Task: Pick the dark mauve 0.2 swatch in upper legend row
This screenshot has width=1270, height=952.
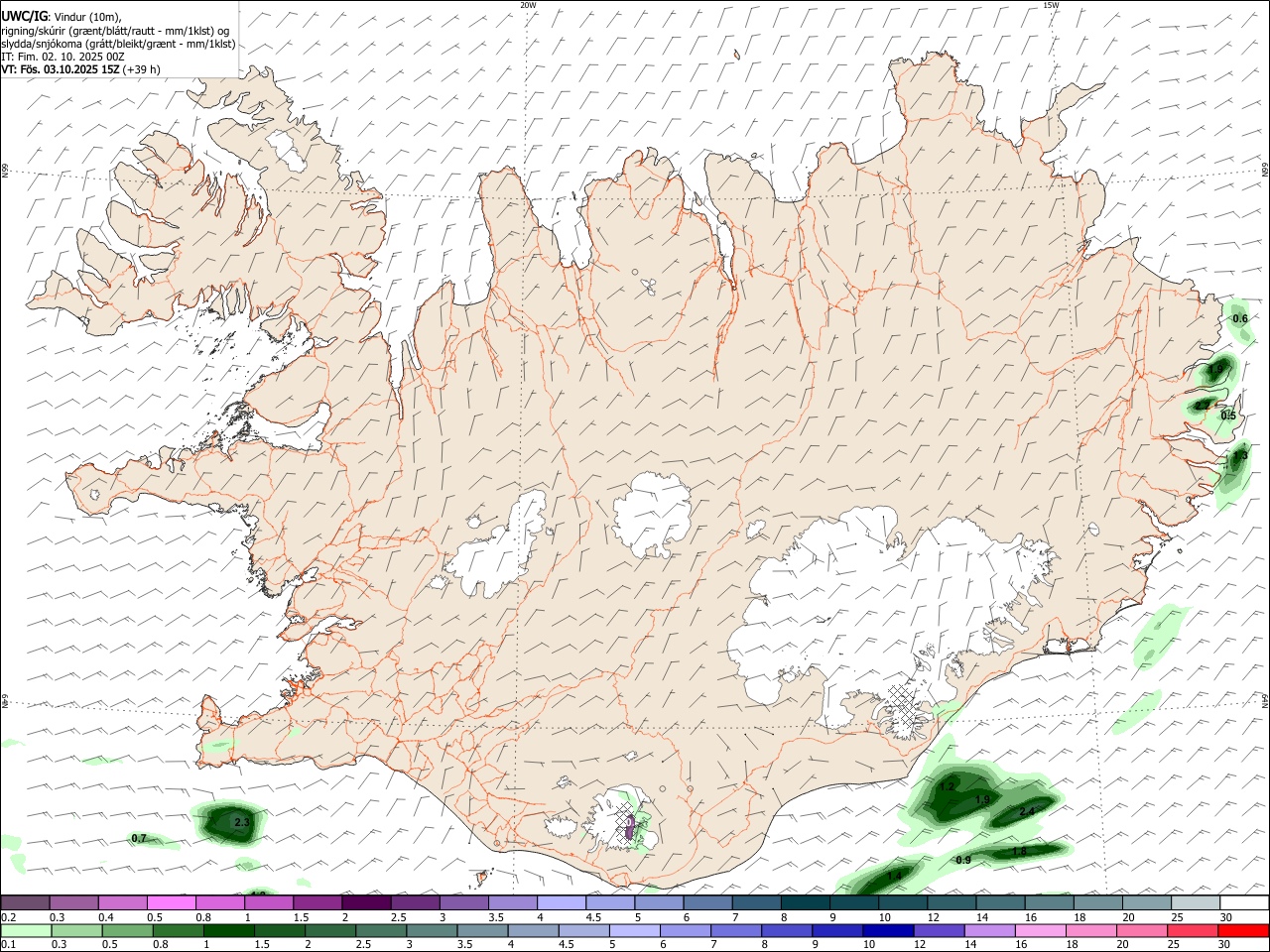Action: (25, 902)
